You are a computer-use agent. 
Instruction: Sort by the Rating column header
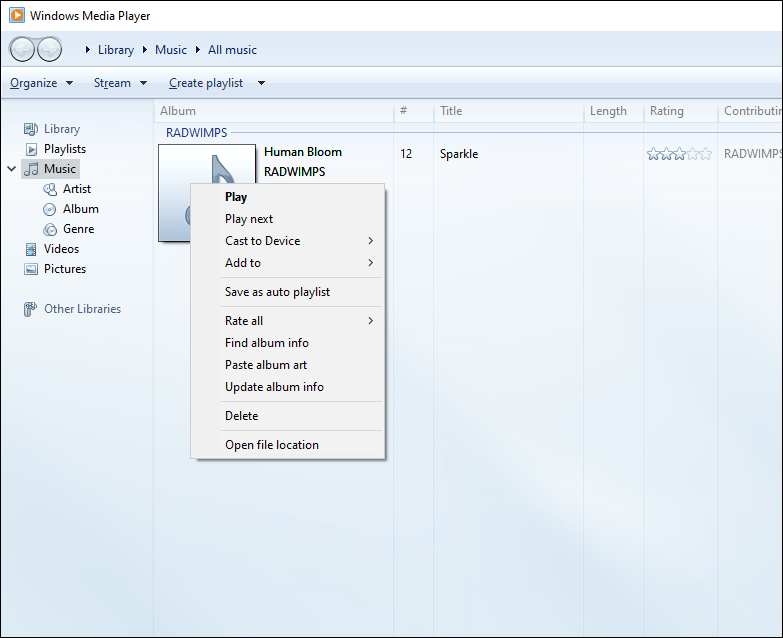pyautogui.click(x=681, y=111)
